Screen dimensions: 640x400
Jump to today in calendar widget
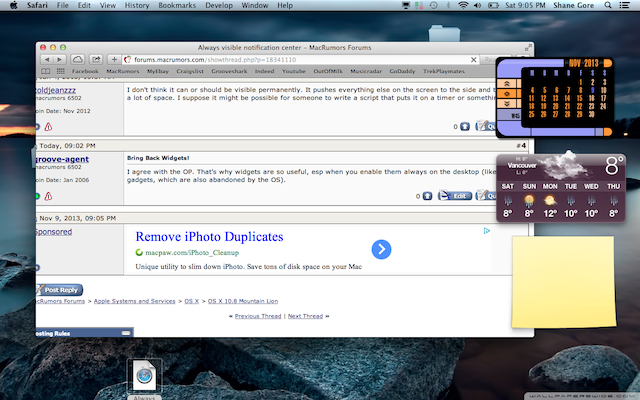coord(507,93)
